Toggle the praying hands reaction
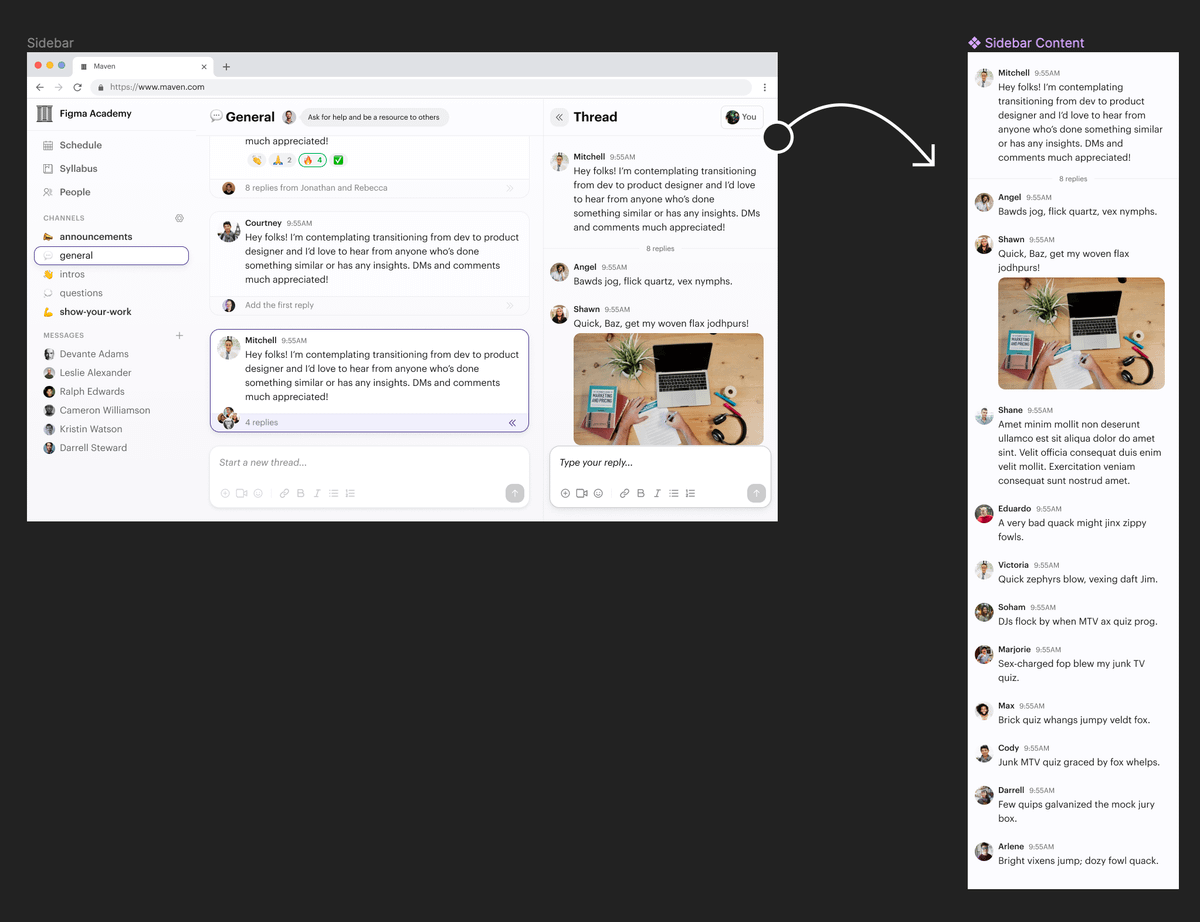1200x922 pixels. click(282, 160)
